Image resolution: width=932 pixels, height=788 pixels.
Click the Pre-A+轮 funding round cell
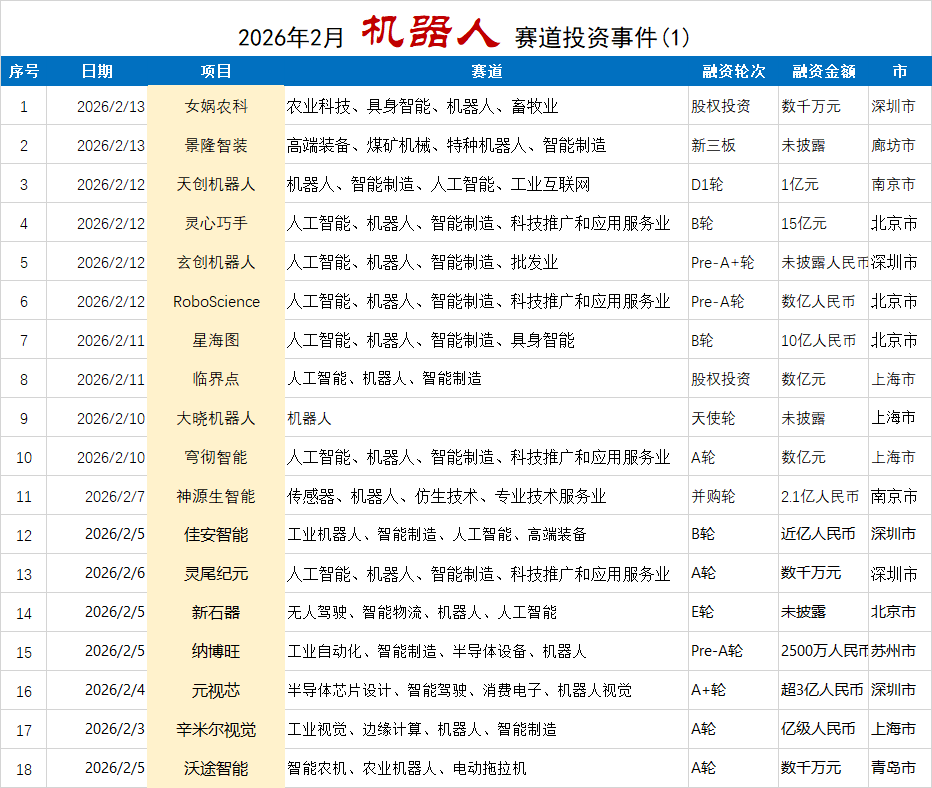pyautogui.click(x=733, y=263)
